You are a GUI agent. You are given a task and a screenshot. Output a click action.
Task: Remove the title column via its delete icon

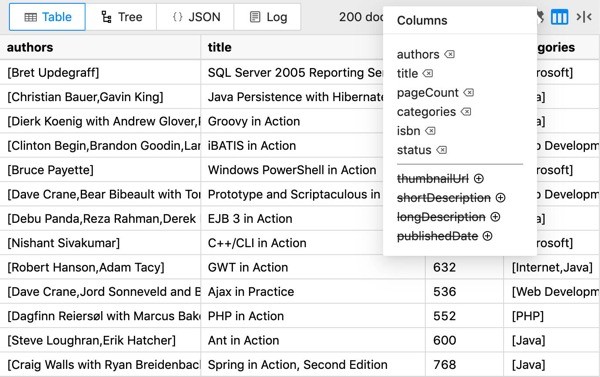point(428,73)
